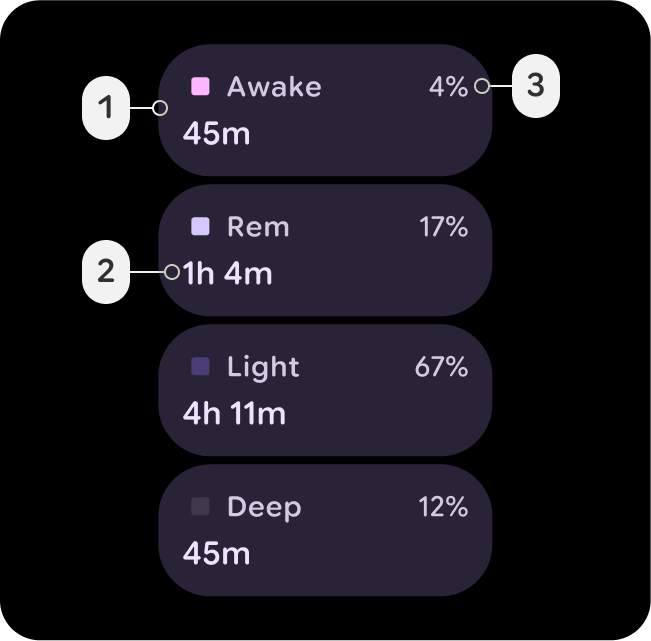The height and width of the screenshot is (641, 651).
Task: Open the Light sleep stage card
Action: (x=325, y=390)
